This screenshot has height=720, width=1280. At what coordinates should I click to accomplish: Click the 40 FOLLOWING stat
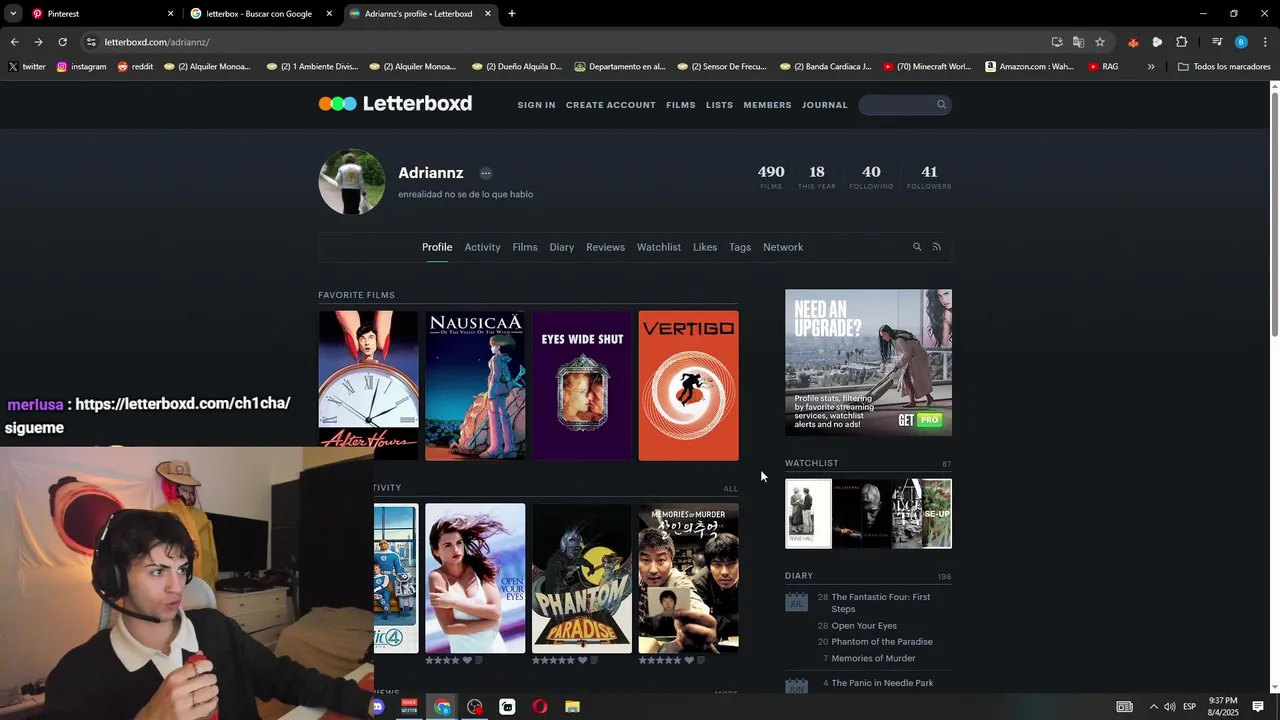point(871,177)
